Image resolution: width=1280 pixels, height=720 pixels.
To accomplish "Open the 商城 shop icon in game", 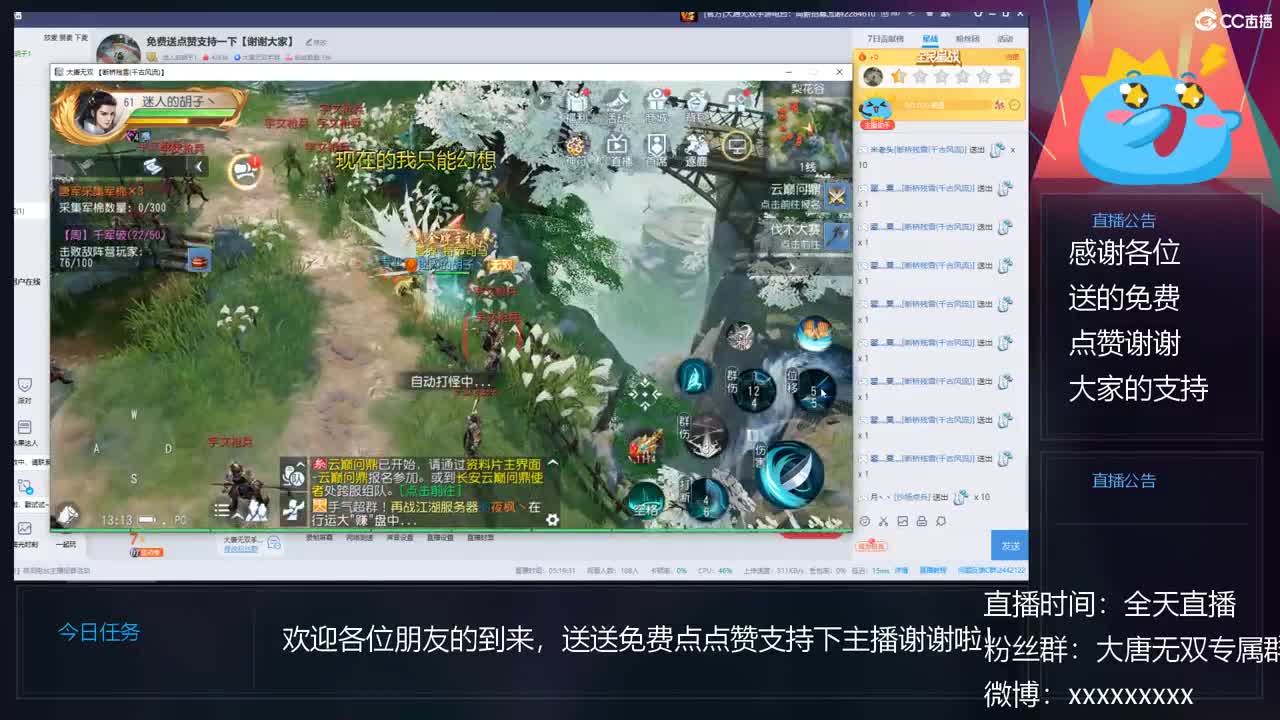I will [656, 105].
